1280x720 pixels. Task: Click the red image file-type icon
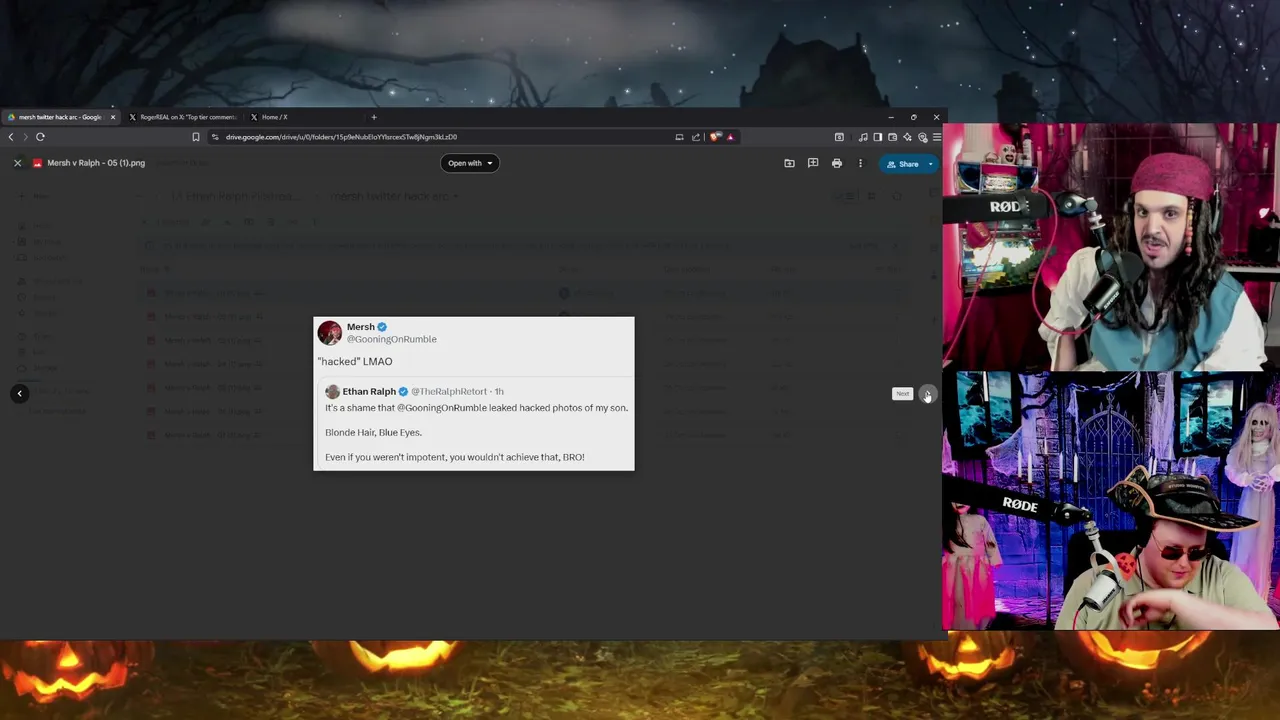[x=37, y=163]
